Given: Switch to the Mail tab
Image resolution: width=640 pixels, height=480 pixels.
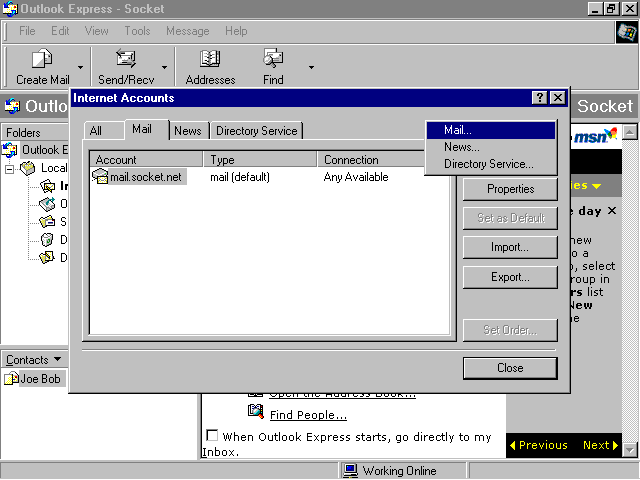Looking at the screenshot, I should pyautogui.click(x=147, y=129).
